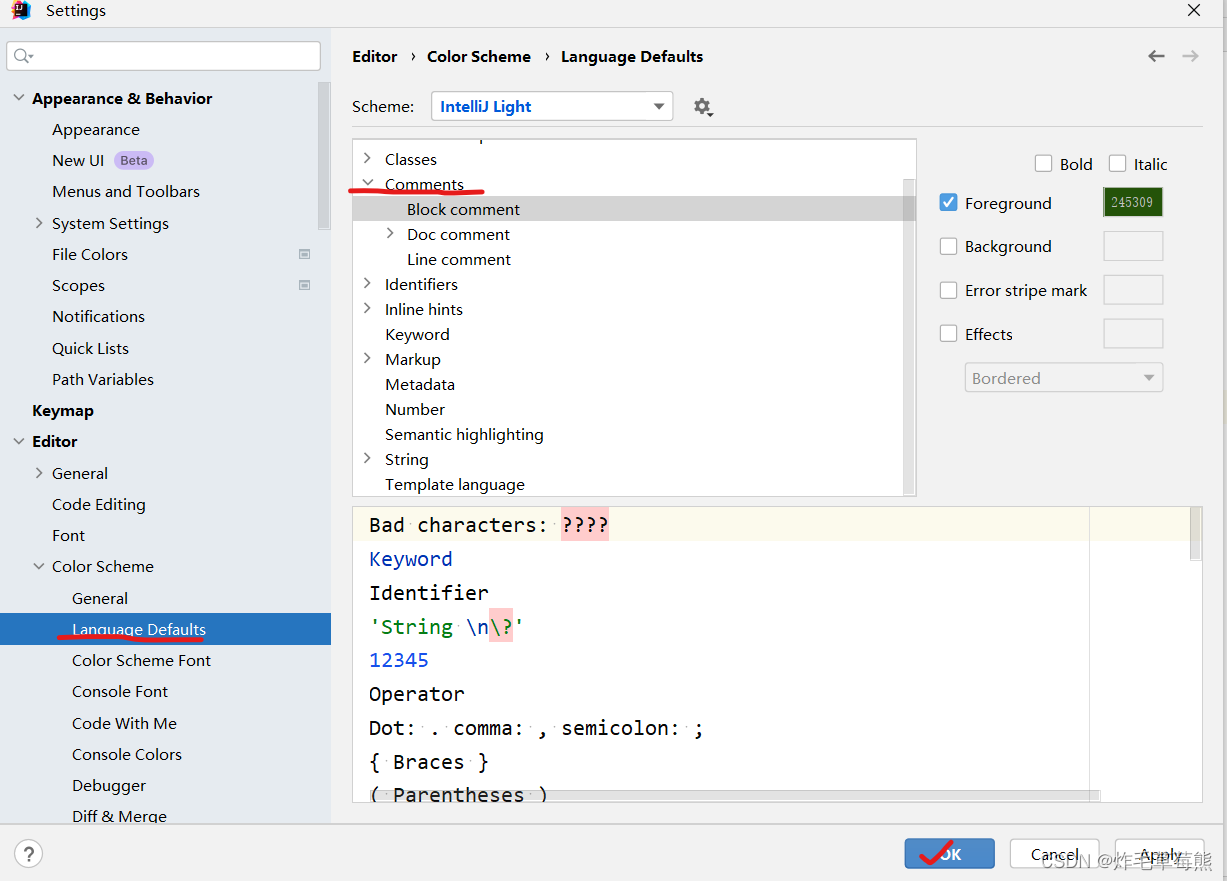Open Code Editing settings
Viewport: 1227px width, 881px height.
coord(99,504)
